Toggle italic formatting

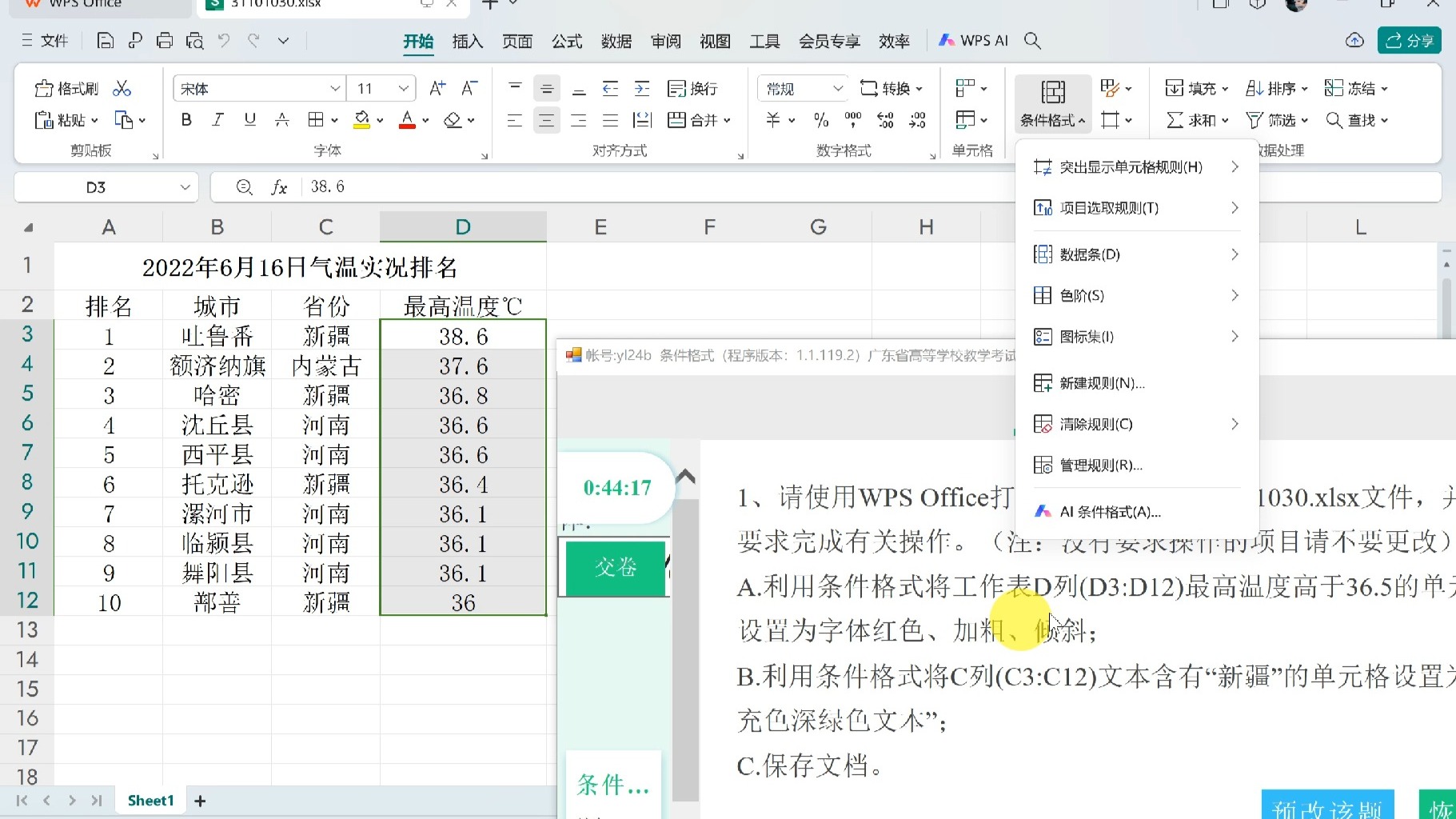pyautogui.click(x=217, y=119)
